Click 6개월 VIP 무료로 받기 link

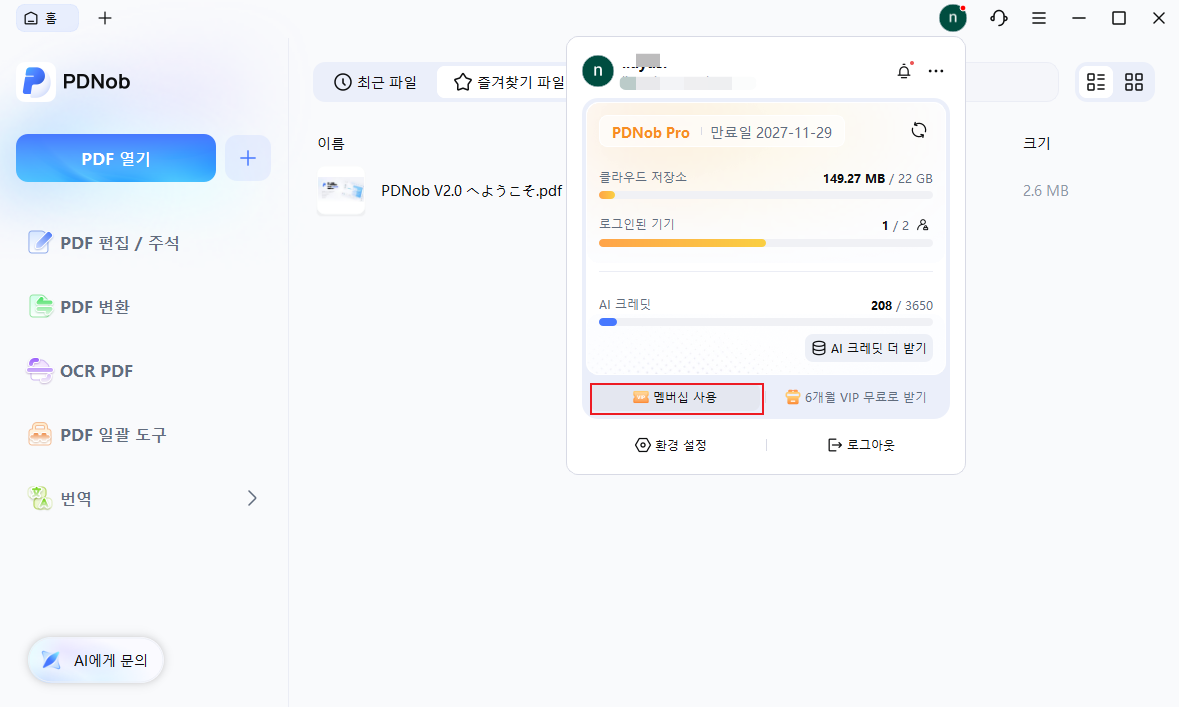(856, 397)
